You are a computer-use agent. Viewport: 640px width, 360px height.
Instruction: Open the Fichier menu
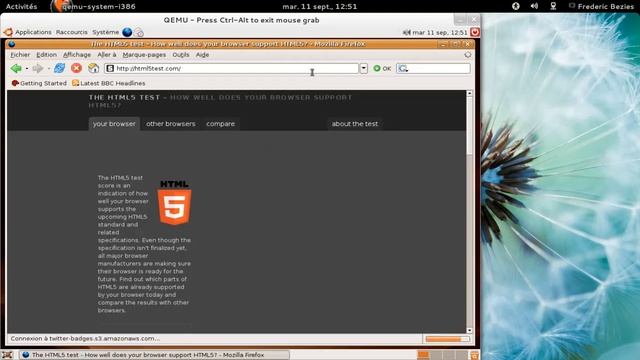[20, 55]
